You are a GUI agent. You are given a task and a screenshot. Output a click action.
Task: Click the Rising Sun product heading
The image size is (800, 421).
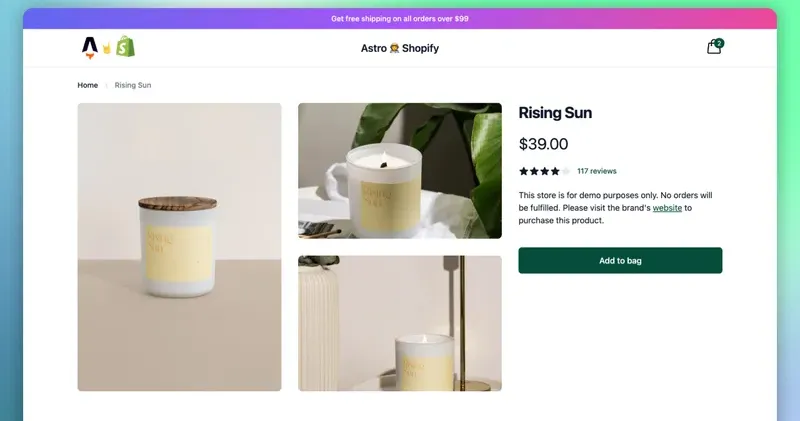pyautogui.click(x=555, y=113)
